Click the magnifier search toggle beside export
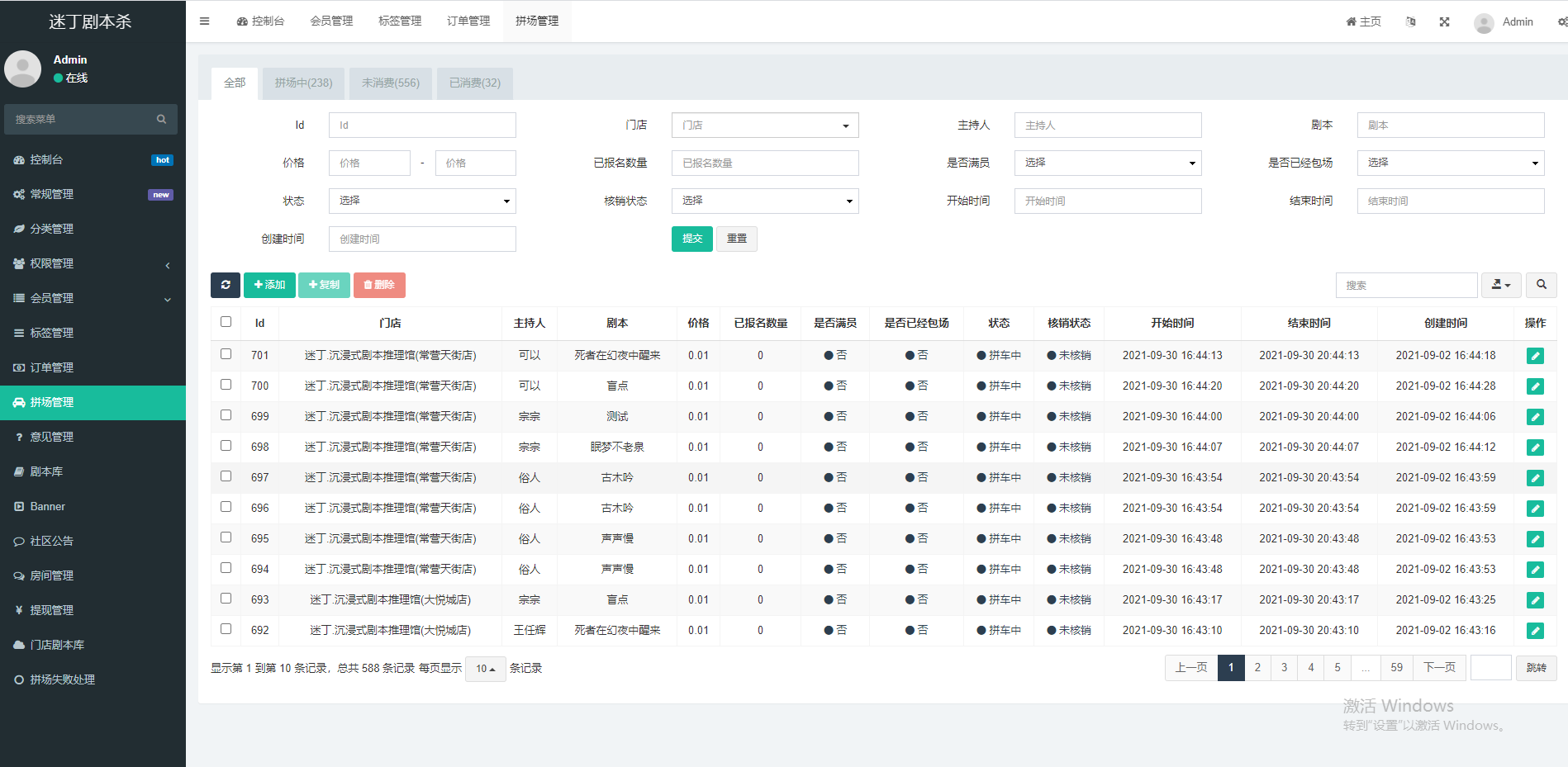The image size is (1568, 767). coord(1541,285)
